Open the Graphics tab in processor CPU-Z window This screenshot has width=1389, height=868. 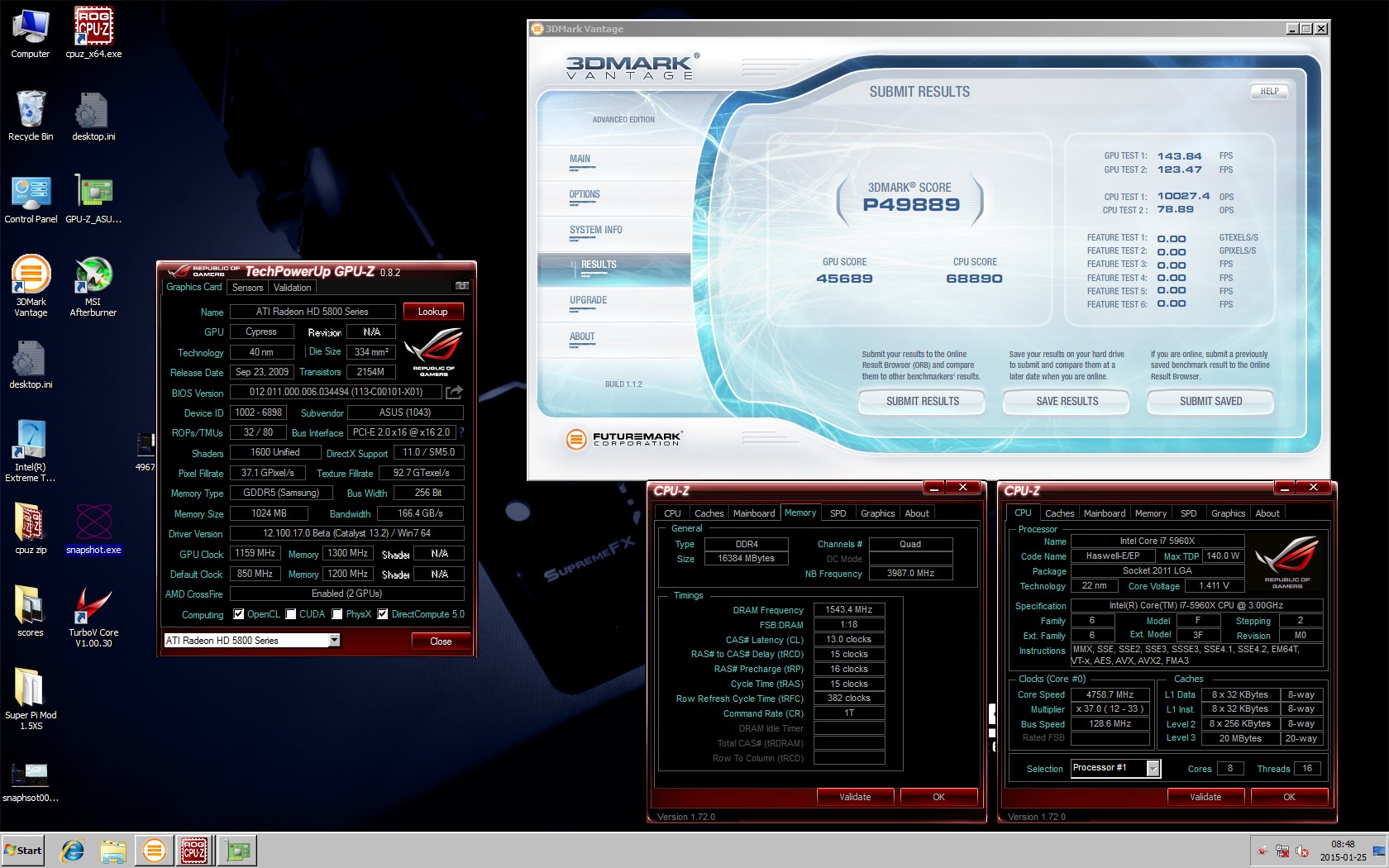coord(1228,513)
